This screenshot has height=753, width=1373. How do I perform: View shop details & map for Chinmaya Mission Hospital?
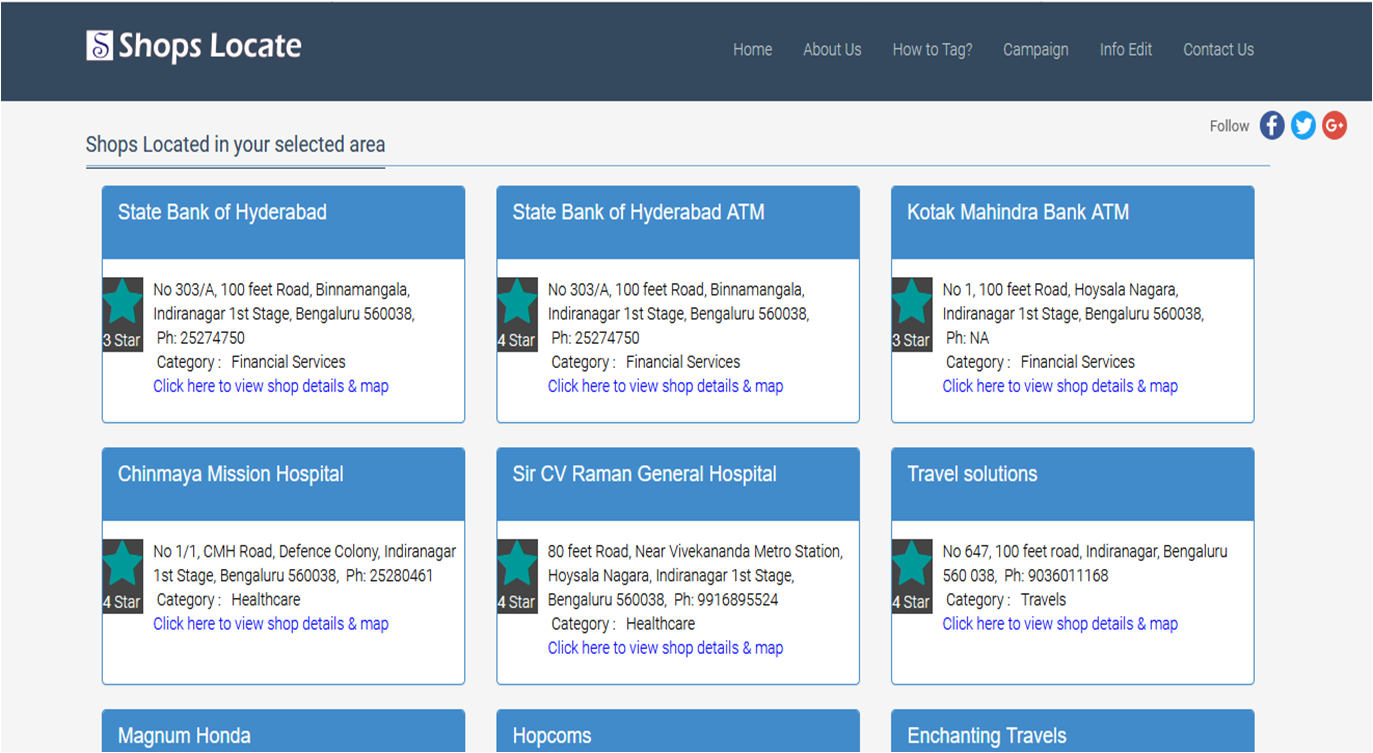271,624
